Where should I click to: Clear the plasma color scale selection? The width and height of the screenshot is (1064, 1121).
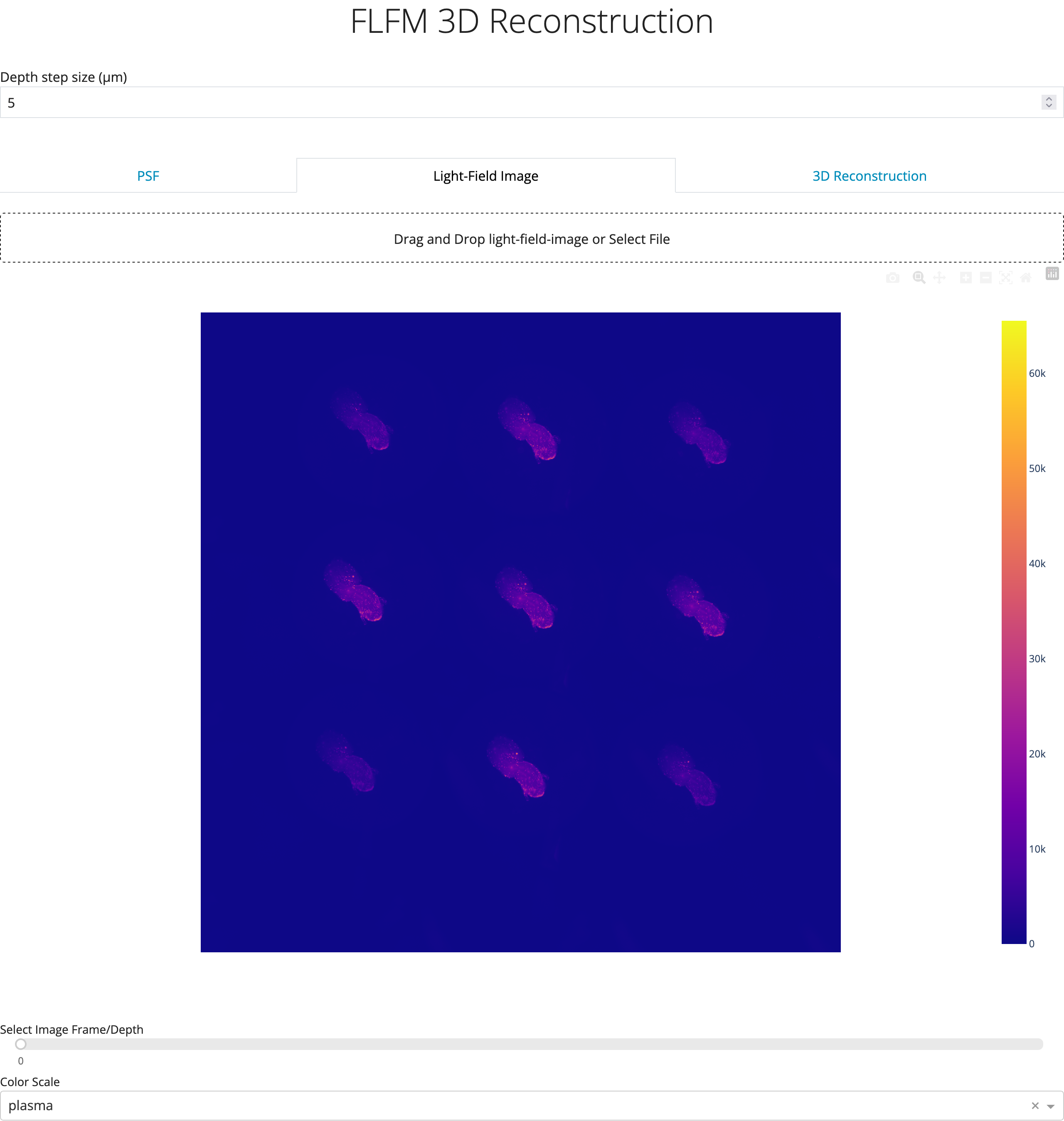click(x=1035, y=1105)
